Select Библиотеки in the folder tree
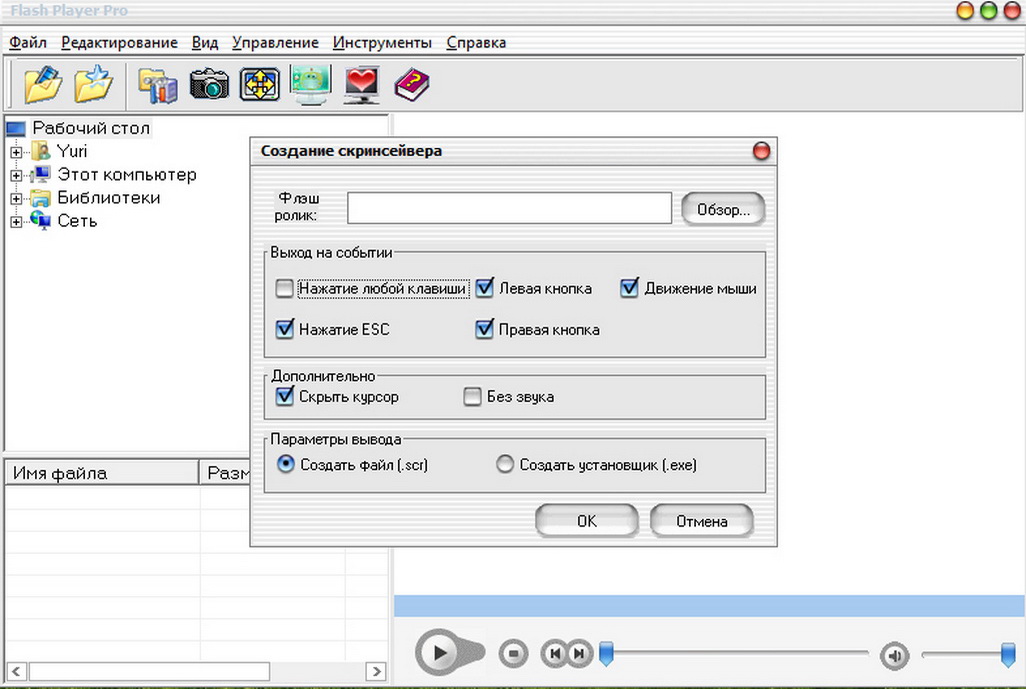The height and width of the screenshot is (689, 1026). 109,198
